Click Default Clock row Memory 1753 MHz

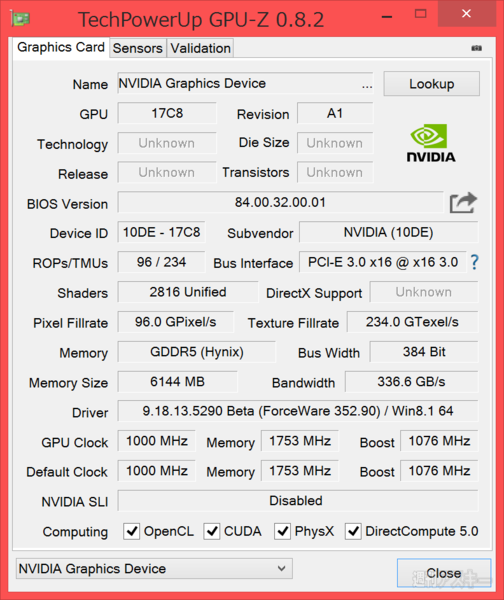pos(300,471)
